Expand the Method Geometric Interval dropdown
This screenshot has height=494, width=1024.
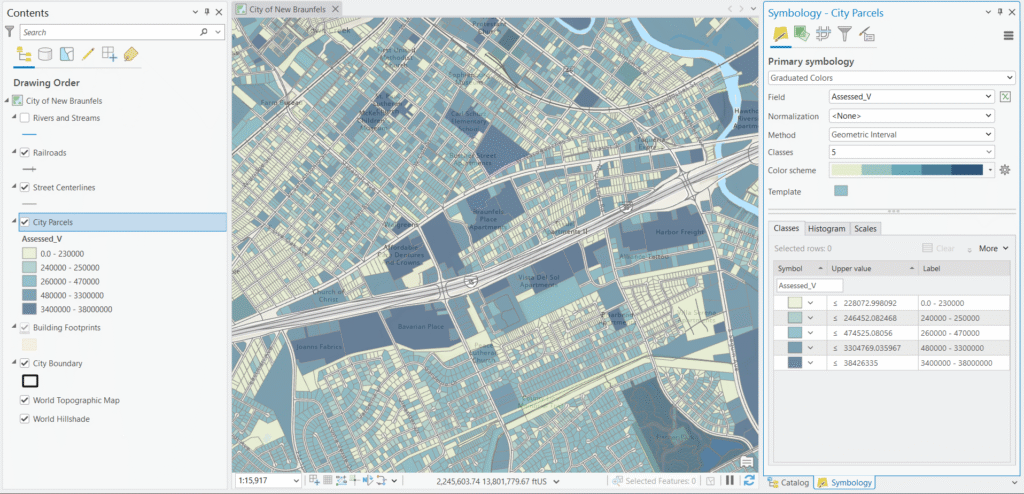tap(912, 134)
